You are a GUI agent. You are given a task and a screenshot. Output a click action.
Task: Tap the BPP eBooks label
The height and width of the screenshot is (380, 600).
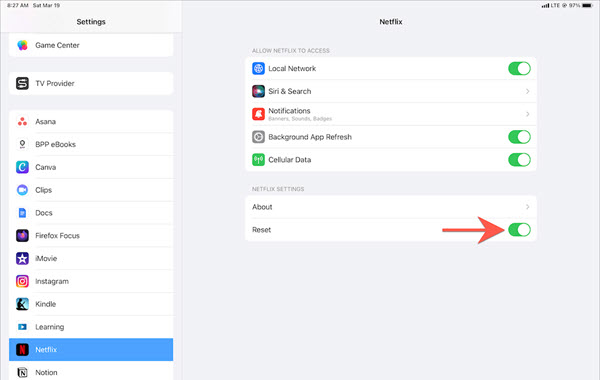(x=55, y=144)
